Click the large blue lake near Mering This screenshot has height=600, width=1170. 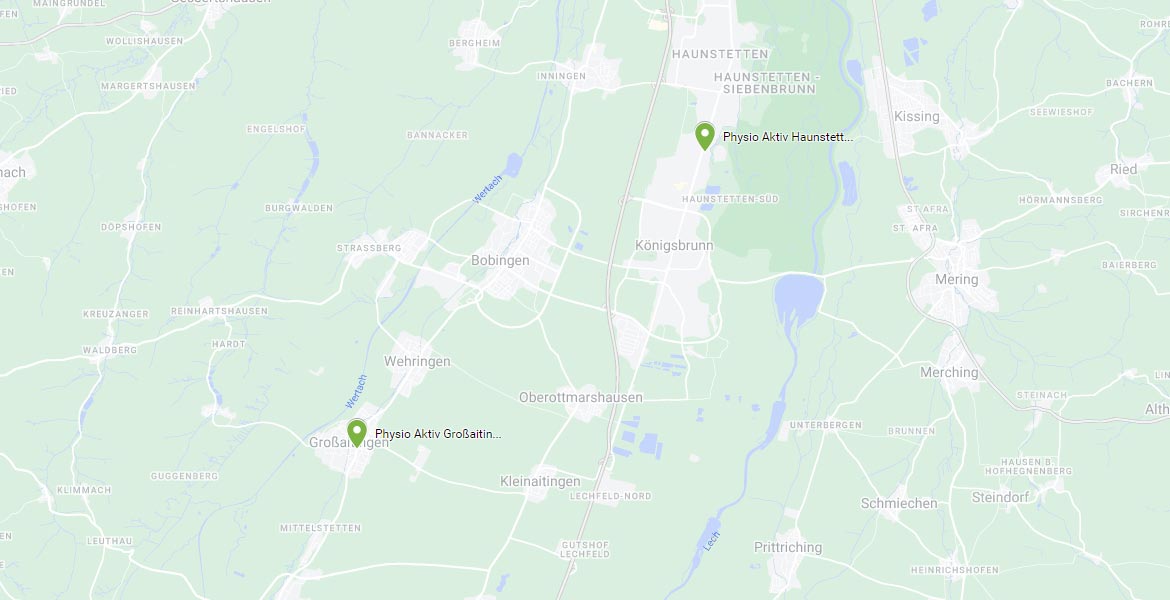[x=798, y=297]
